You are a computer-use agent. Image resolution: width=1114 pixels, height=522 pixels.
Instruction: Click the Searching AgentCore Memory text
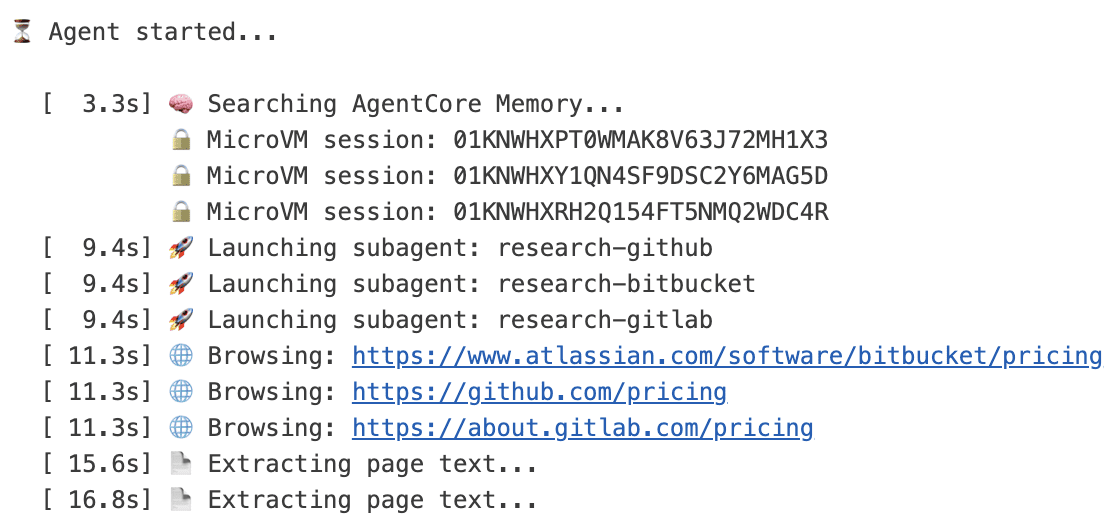click(x=416, y=104)
